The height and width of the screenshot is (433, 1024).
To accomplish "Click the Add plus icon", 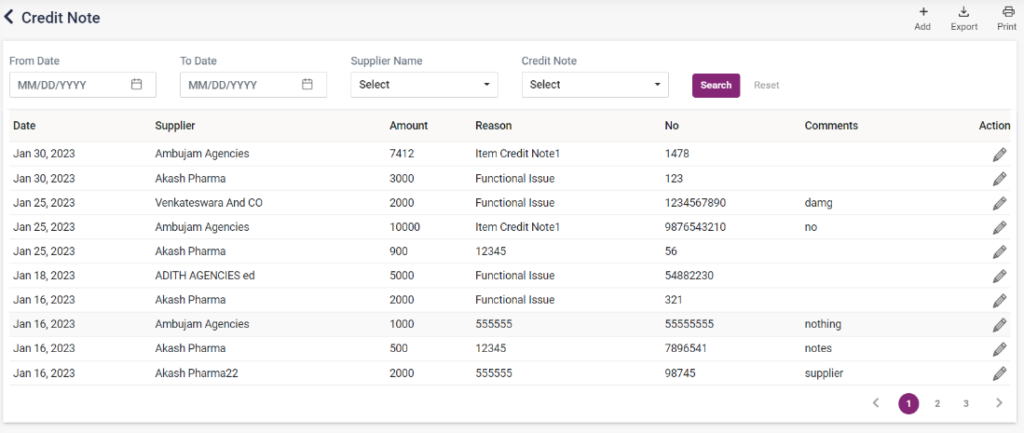I will [922, 12].
